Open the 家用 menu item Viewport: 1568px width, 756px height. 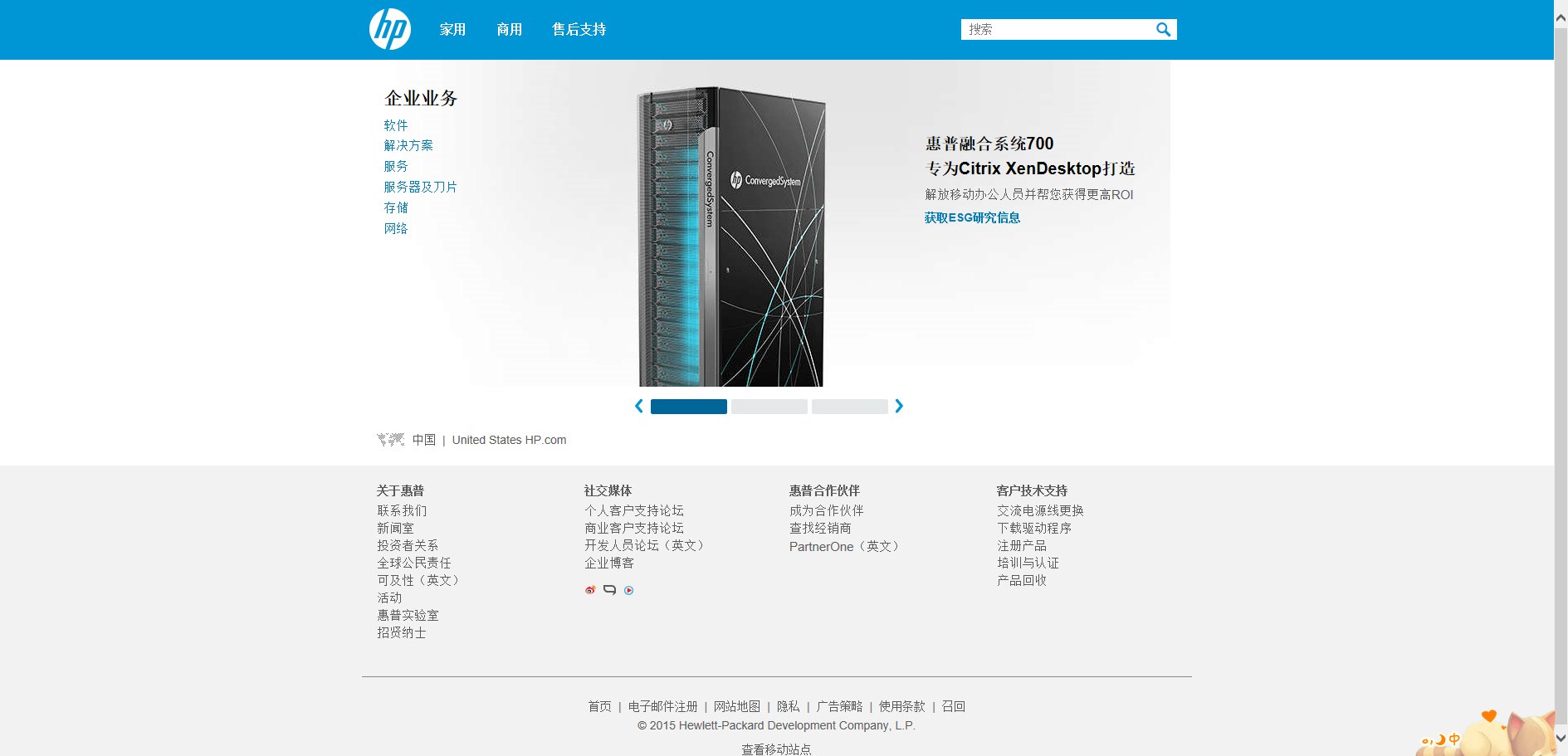[452, 29]
